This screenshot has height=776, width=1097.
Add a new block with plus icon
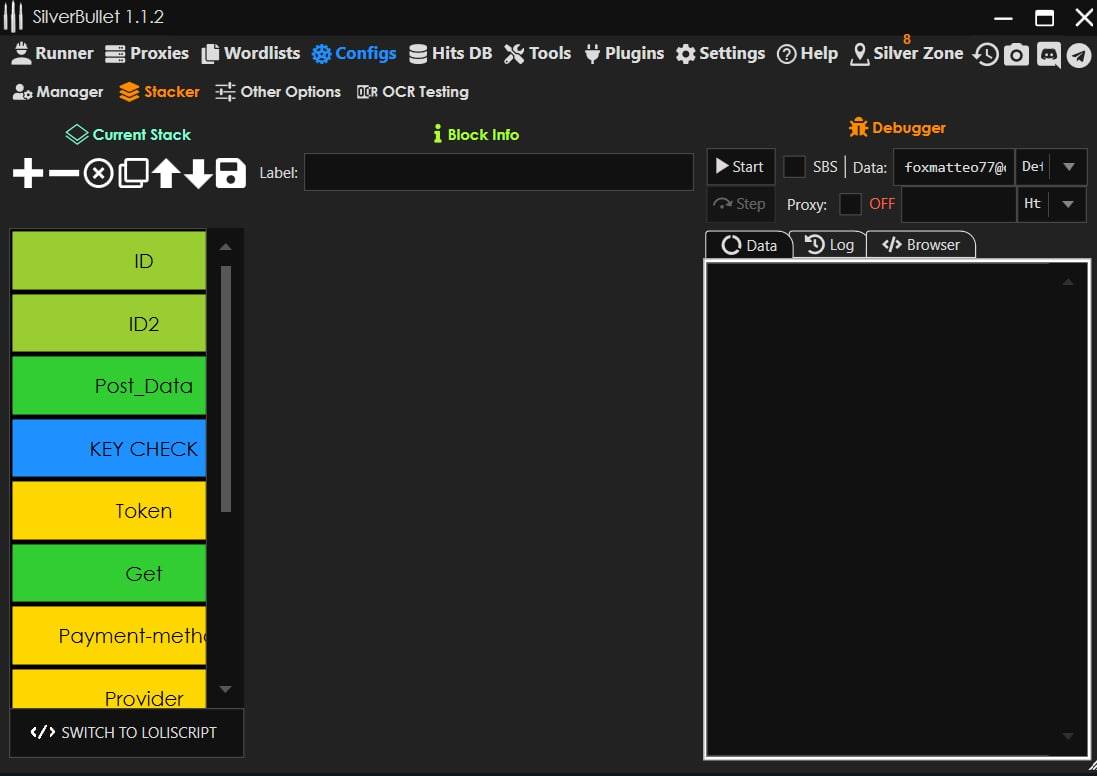tap(28, 173)
